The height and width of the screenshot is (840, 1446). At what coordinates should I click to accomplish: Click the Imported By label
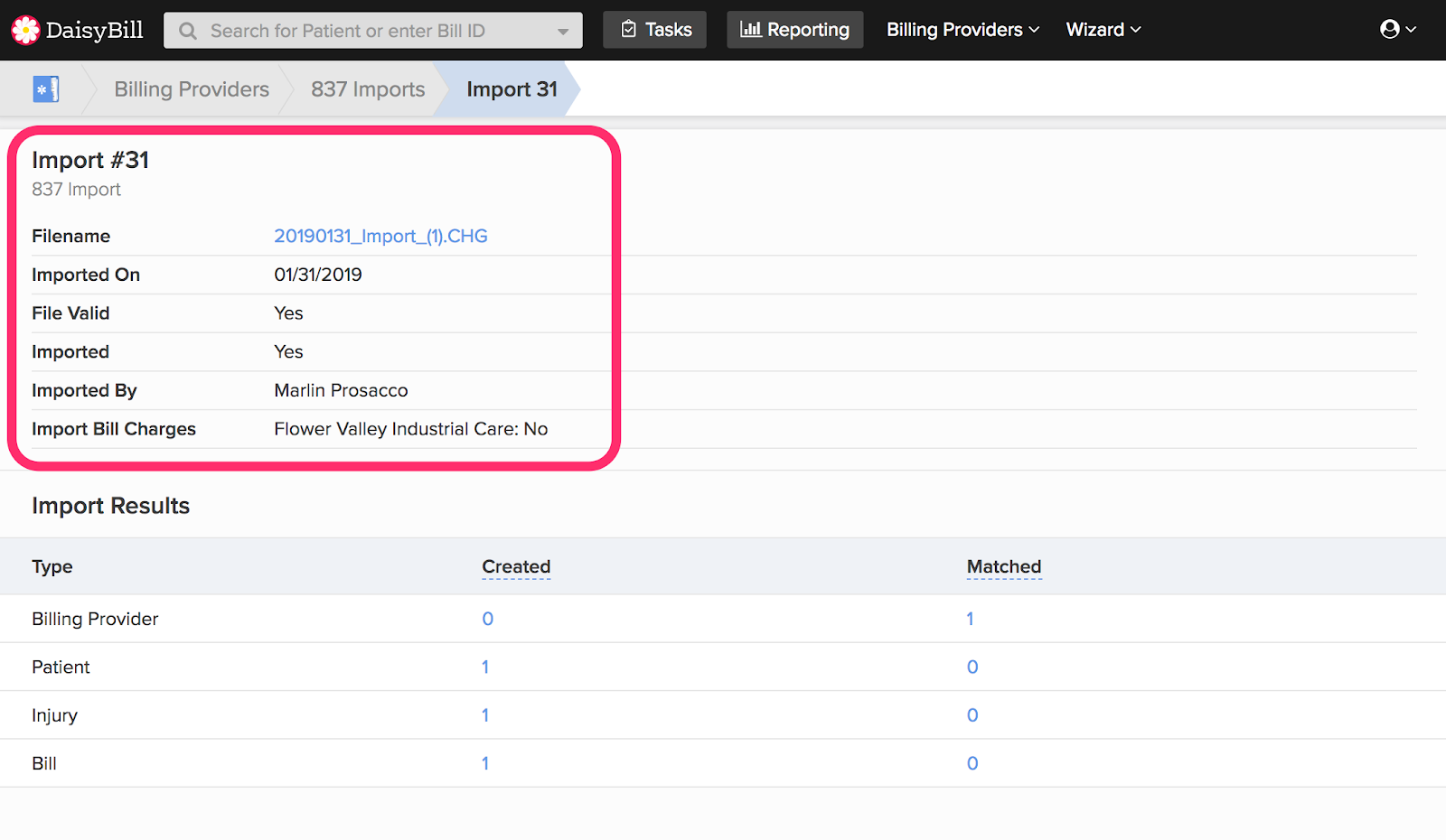[x=84, y=390]
